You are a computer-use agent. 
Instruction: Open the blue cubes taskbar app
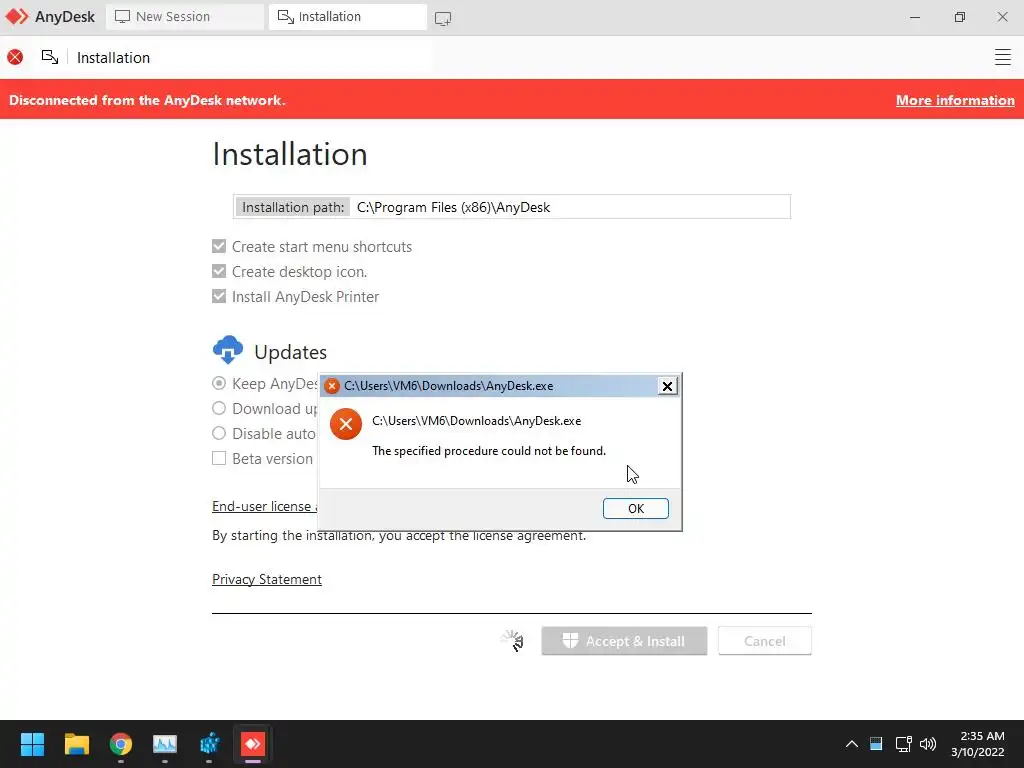click(x=209, y=744)
